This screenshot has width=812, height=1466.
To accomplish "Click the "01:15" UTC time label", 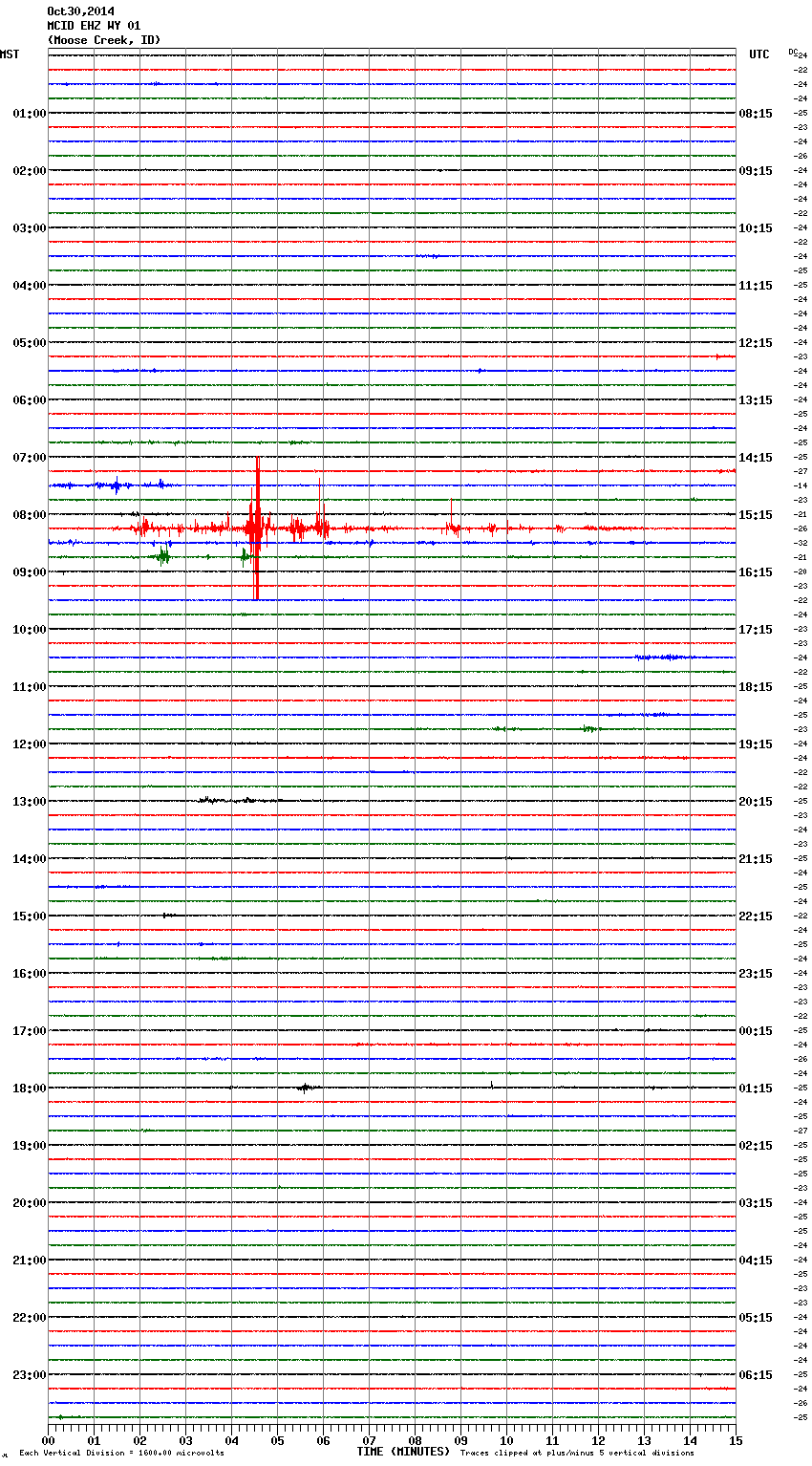I will pos(756,1089).
